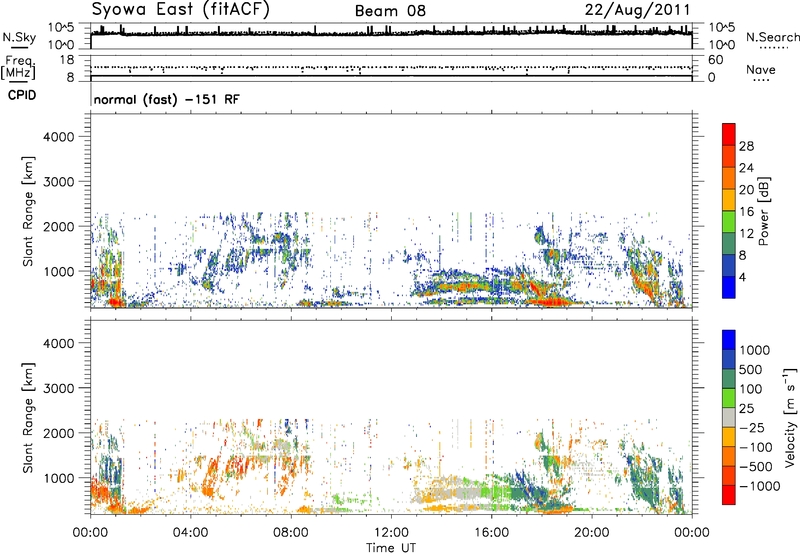Image resolution: width=800 pixels, height=554 pixels.
Task: Click the "4" tick on Power colorbar
Action: pyautogui.click(x=742, y=278)
